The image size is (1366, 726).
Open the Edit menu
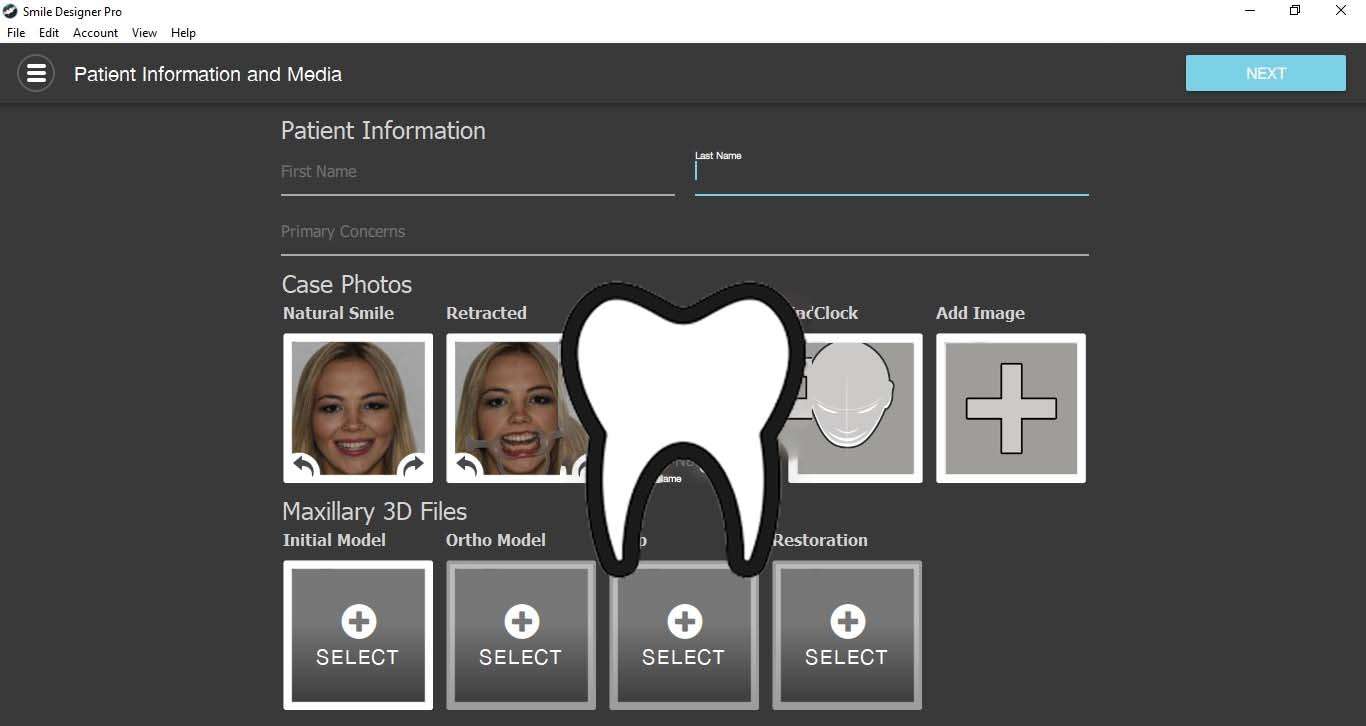pyautogui.click(x=49, y=33)
